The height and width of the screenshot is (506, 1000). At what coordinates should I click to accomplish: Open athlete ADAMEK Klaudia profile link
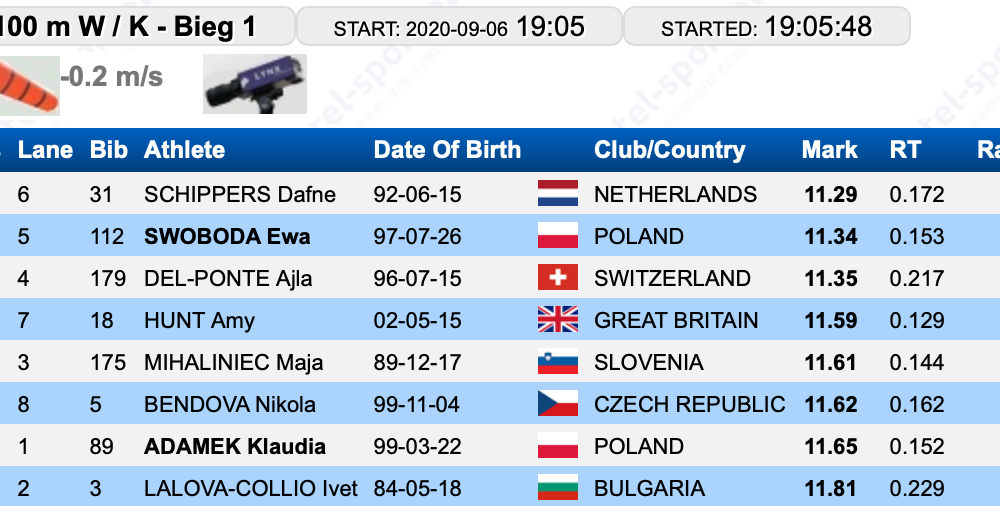235,446
